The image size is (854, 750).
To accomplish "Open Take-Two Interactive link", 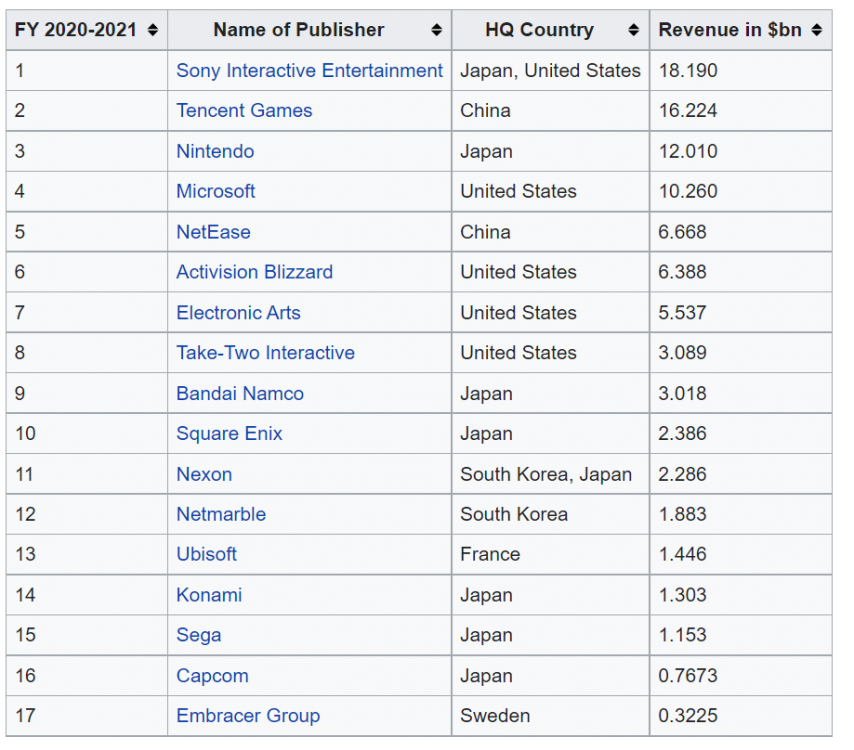I will coord(265,353).
